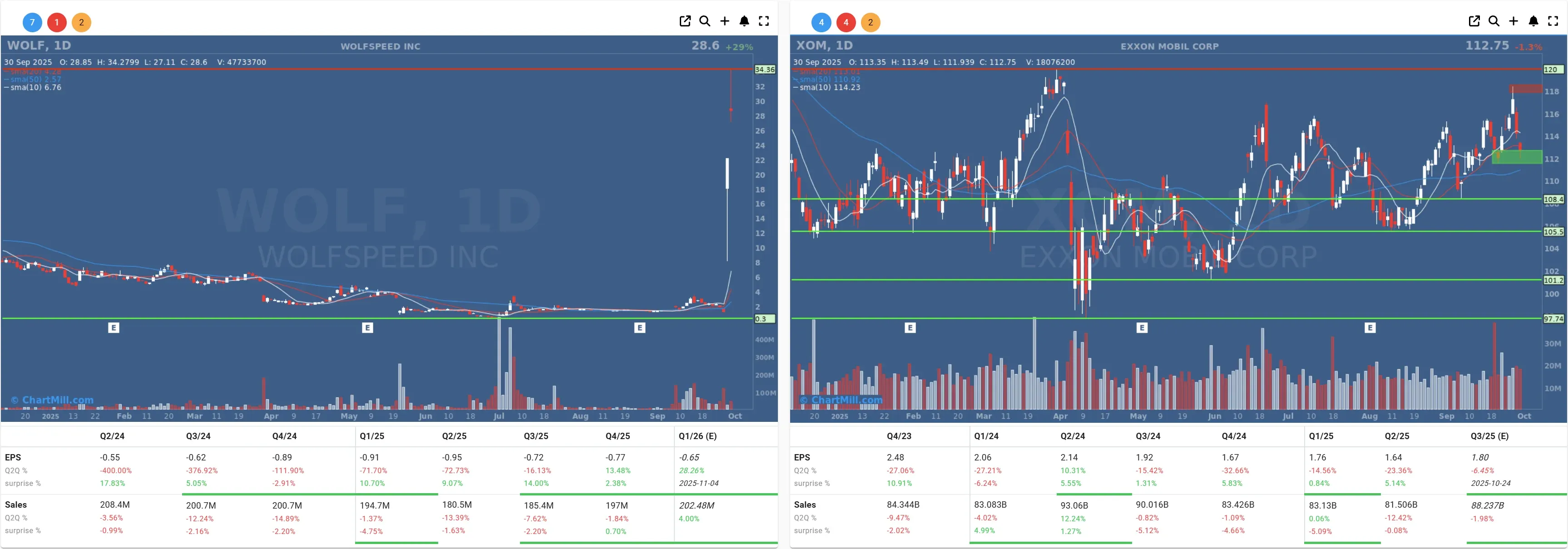
Task: Click red badge 1 above WOLF chart
Action: pos(57,23)
